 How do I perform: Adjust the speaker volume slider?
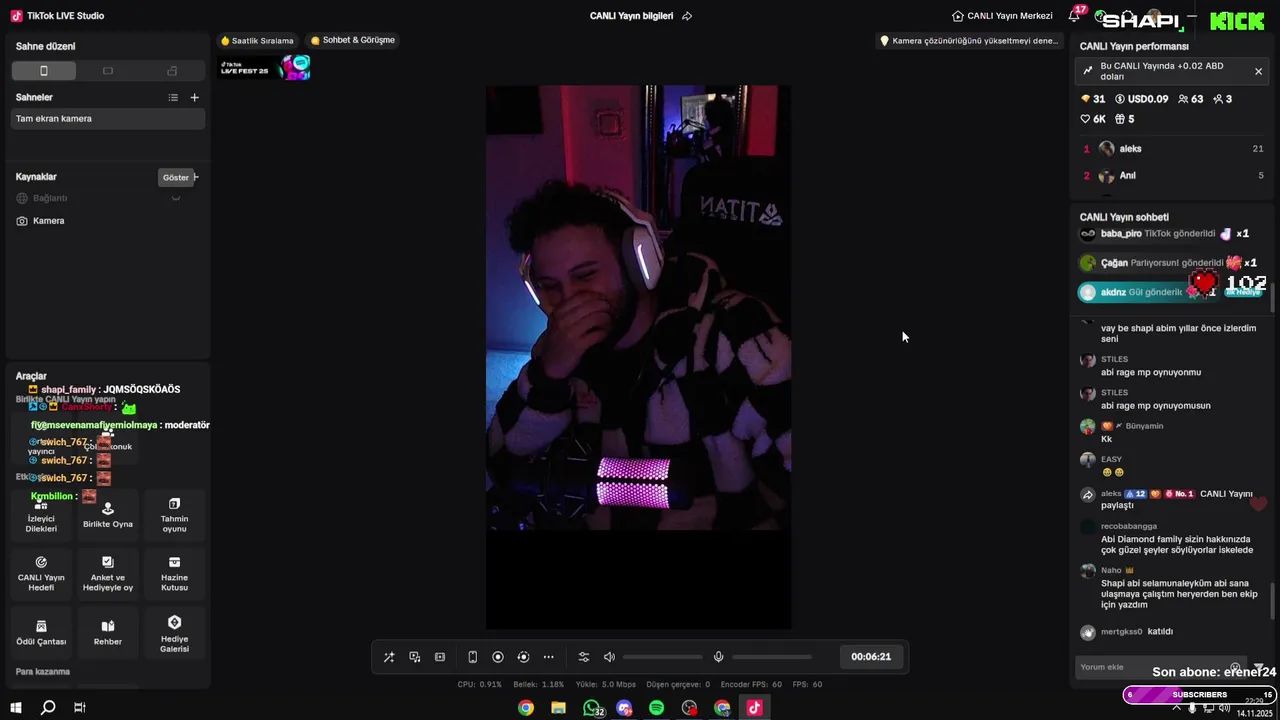pyautogui.click(x=662, y=657)
